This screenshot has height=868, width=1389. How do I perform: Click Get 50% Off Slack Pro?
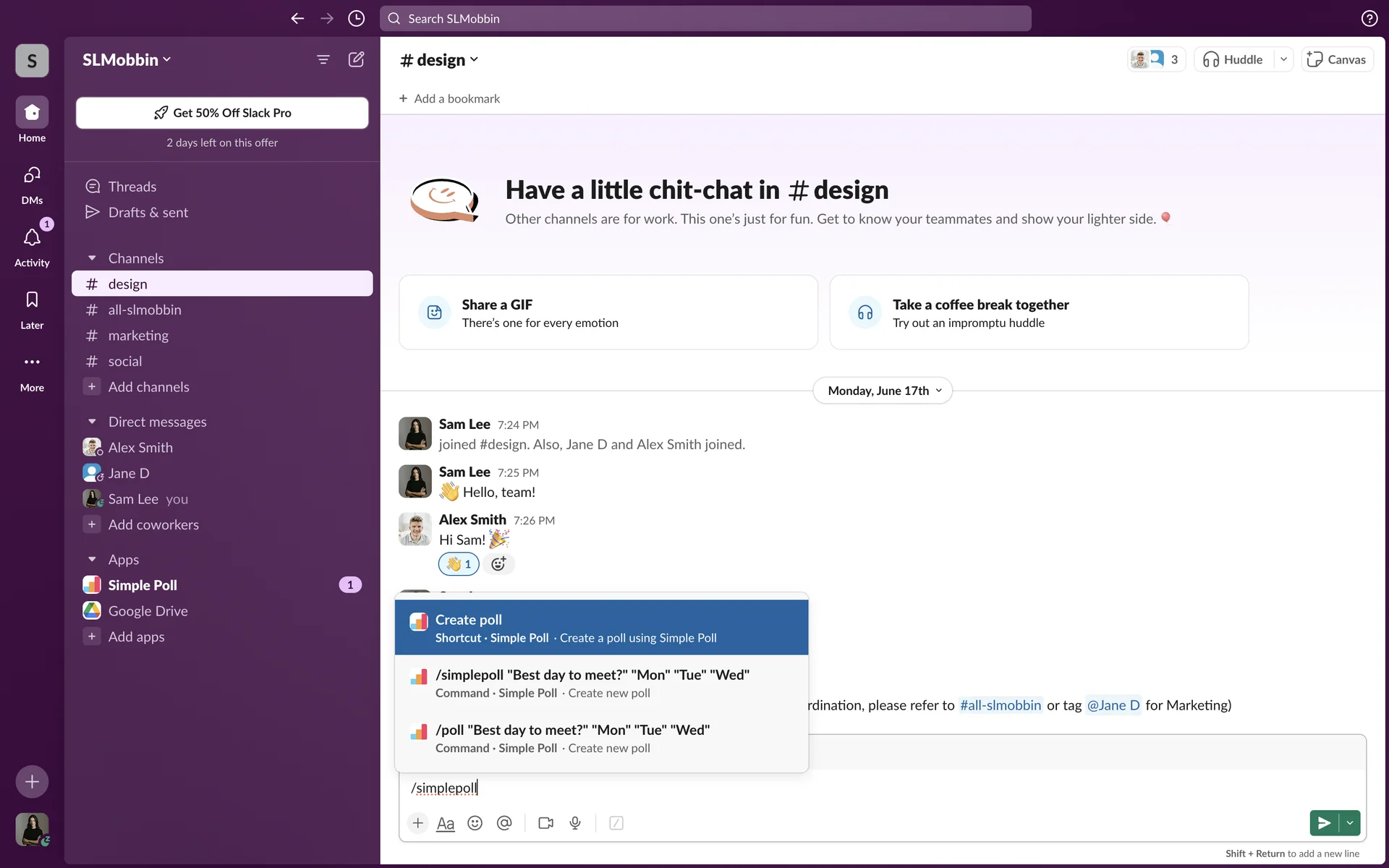click(222, 113)
